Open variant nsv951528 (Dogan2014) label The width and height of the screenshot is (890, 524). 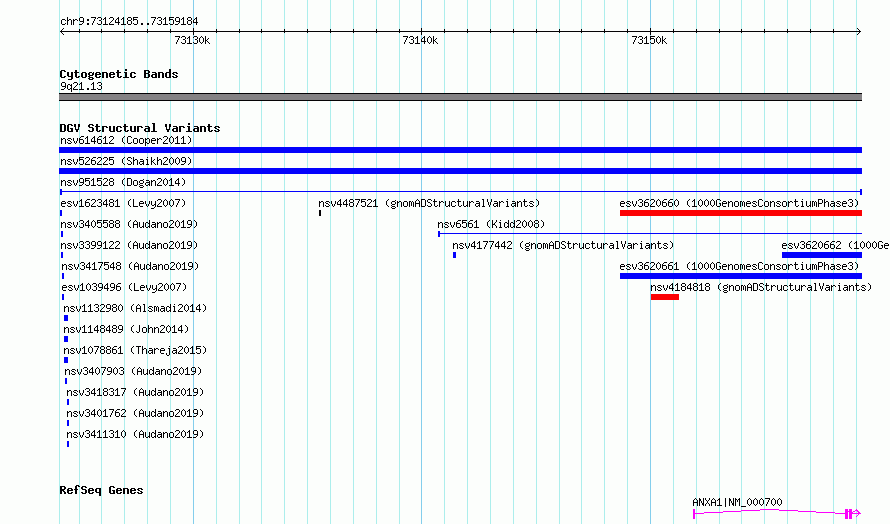pyautogui.click(x=123, y=182)
